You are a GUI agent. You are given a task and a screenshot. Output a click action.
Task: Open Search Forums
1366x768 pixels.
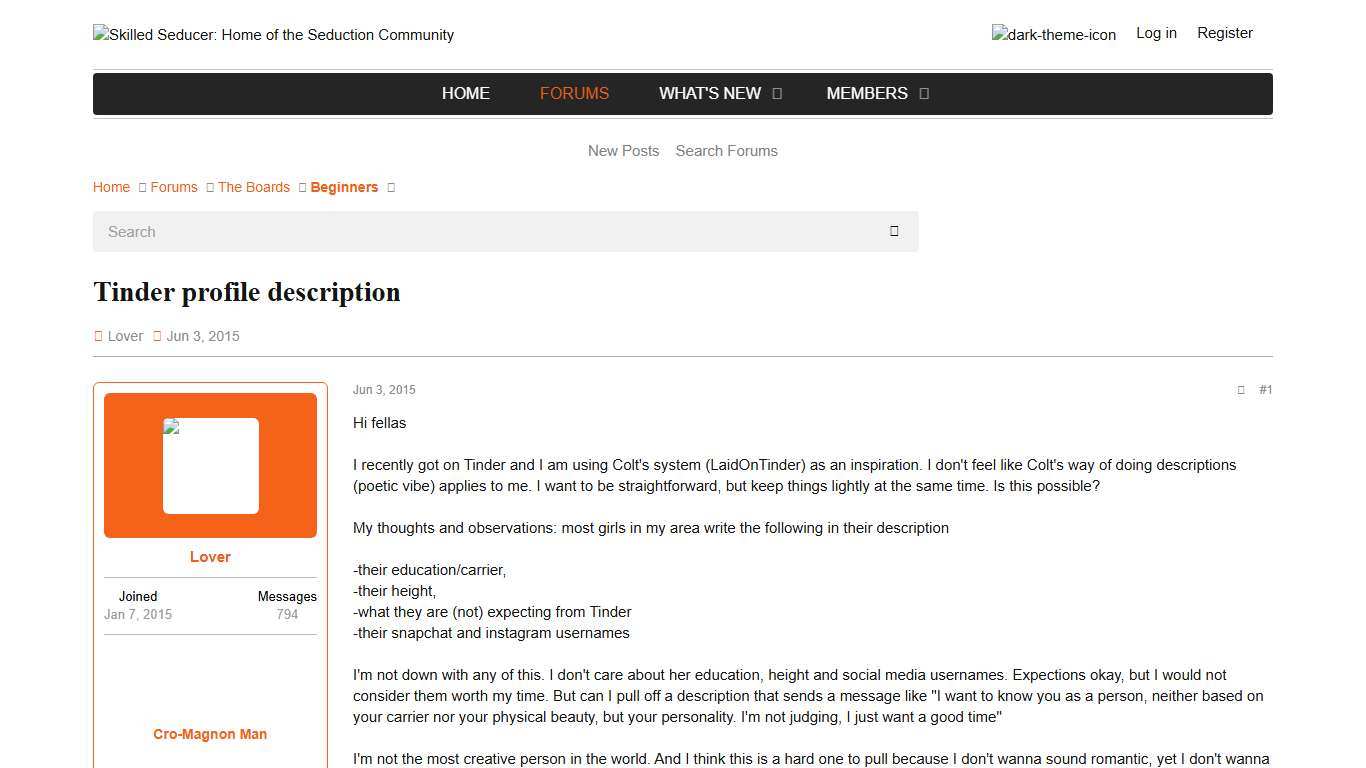(x=726, y=150)
